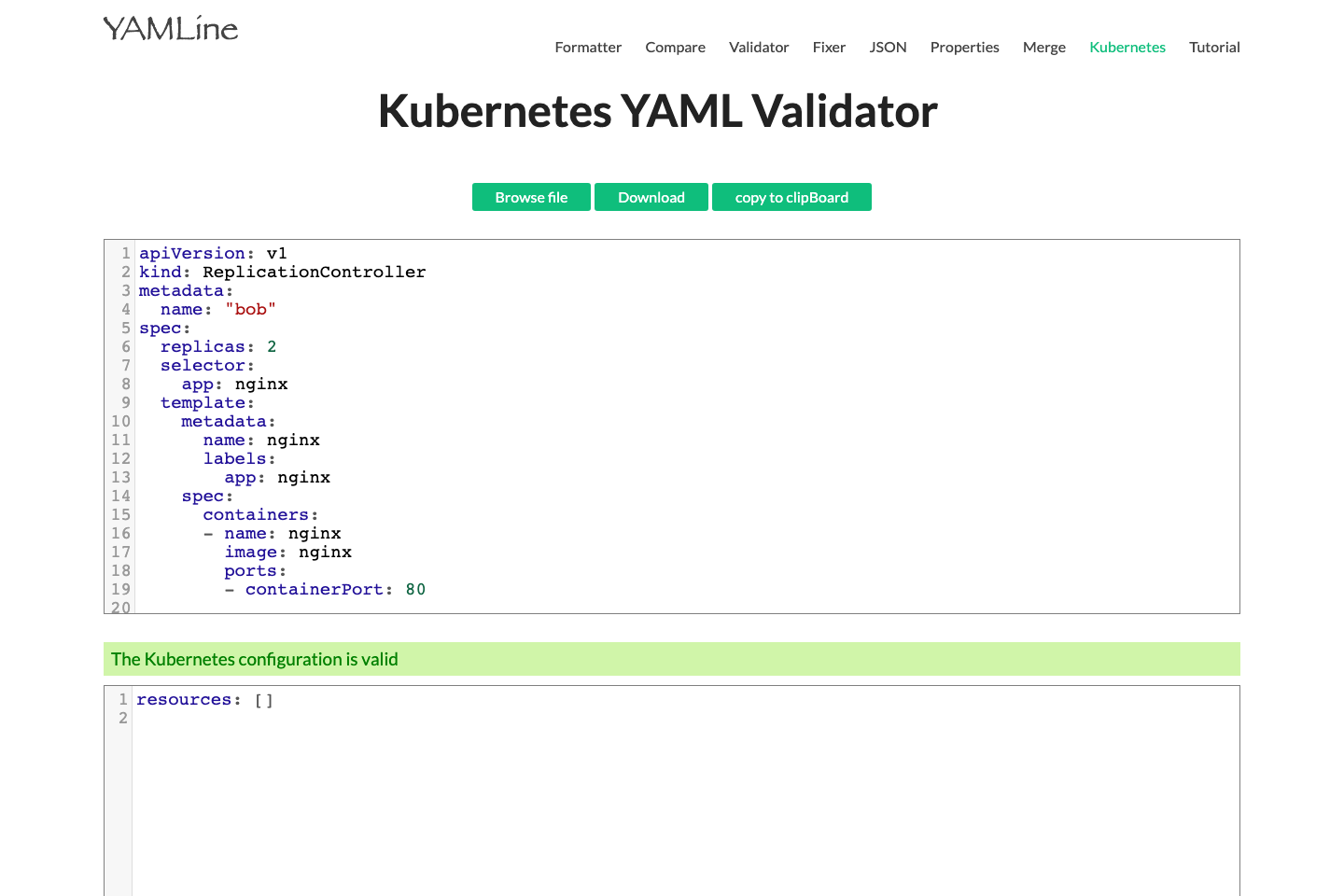The image size is (1344, 896).
Task: Place cursor on the apiVersion line
Action: coord(213,253)
